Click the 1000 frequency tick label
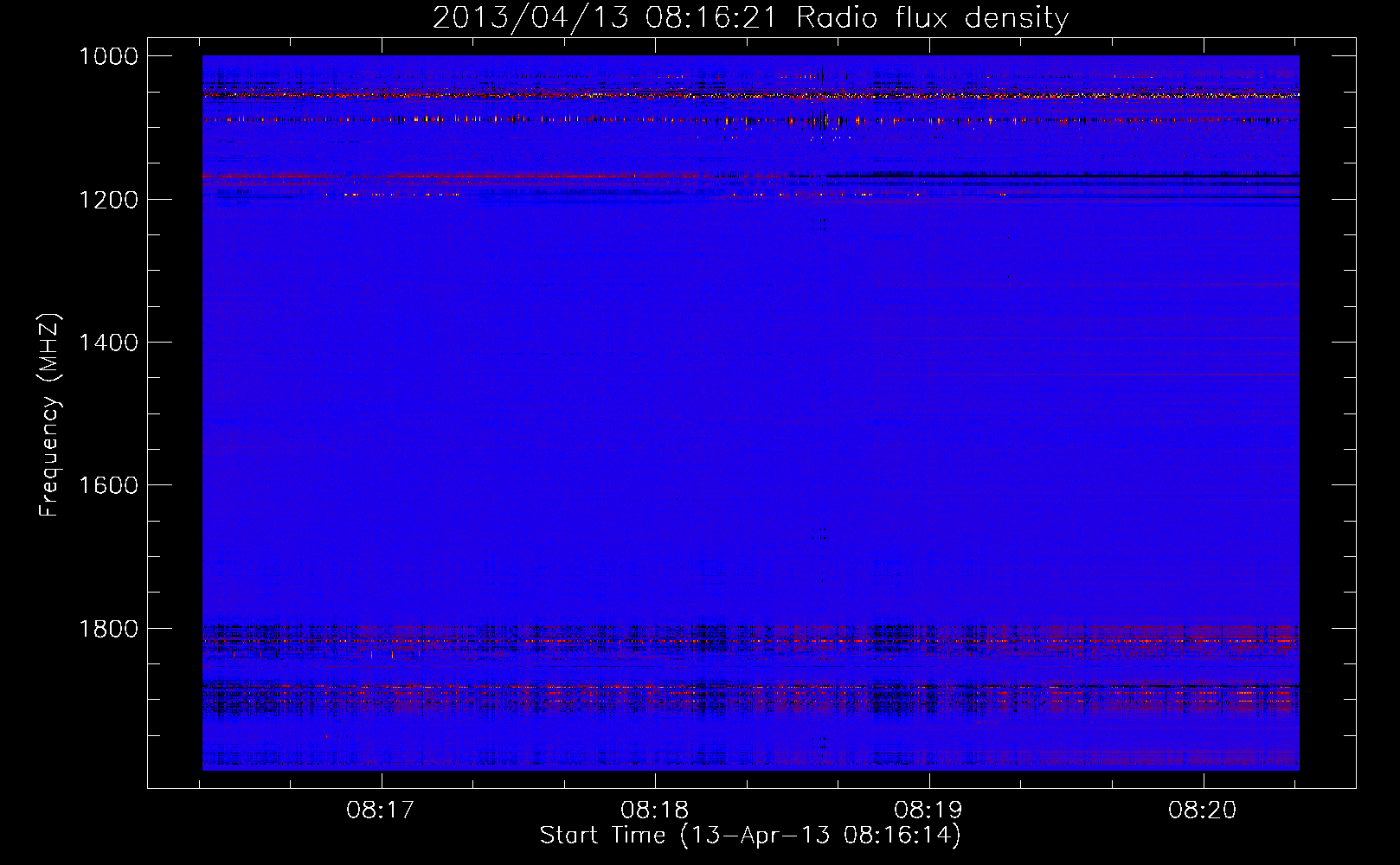 [x=108, y=56]
